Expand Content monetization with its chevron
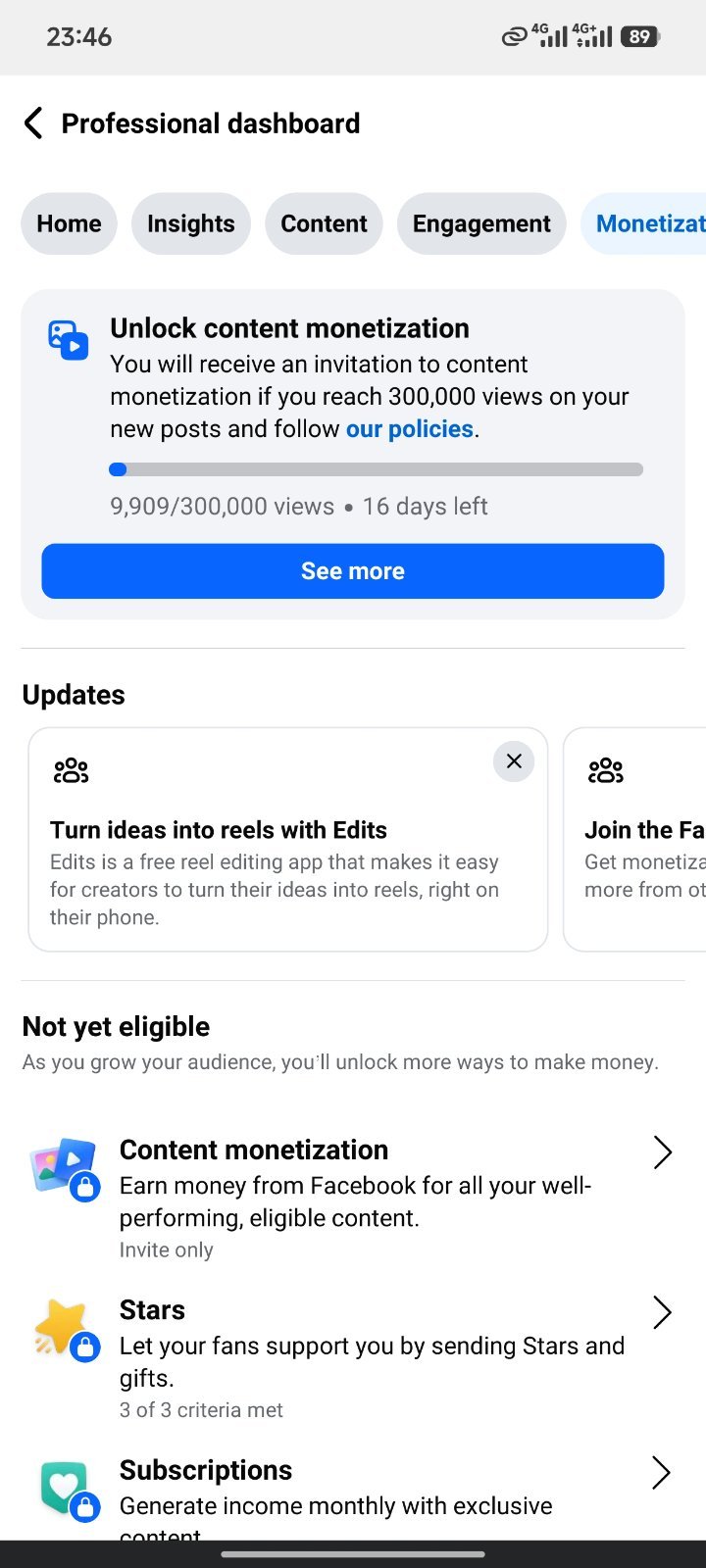The height and width of the screenshot is (1568, 706). click(663, 1152)
